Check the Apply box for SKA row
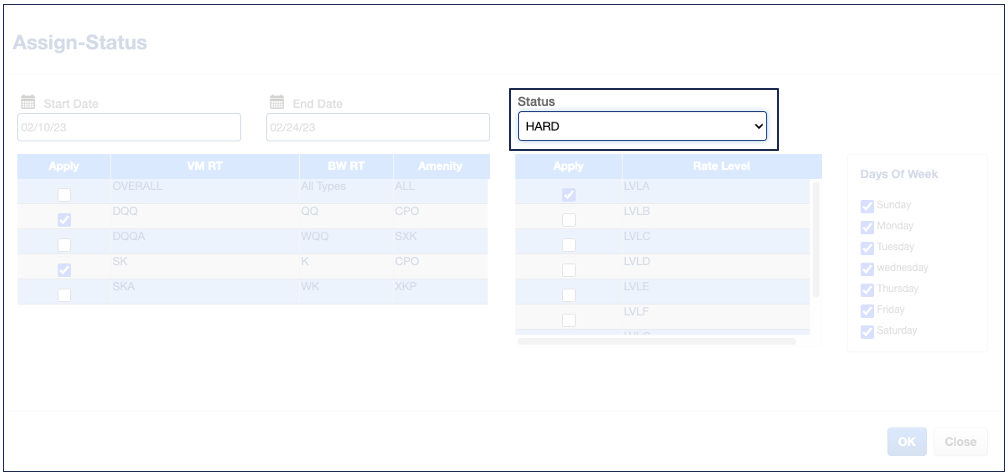 [x=64, y=295]
